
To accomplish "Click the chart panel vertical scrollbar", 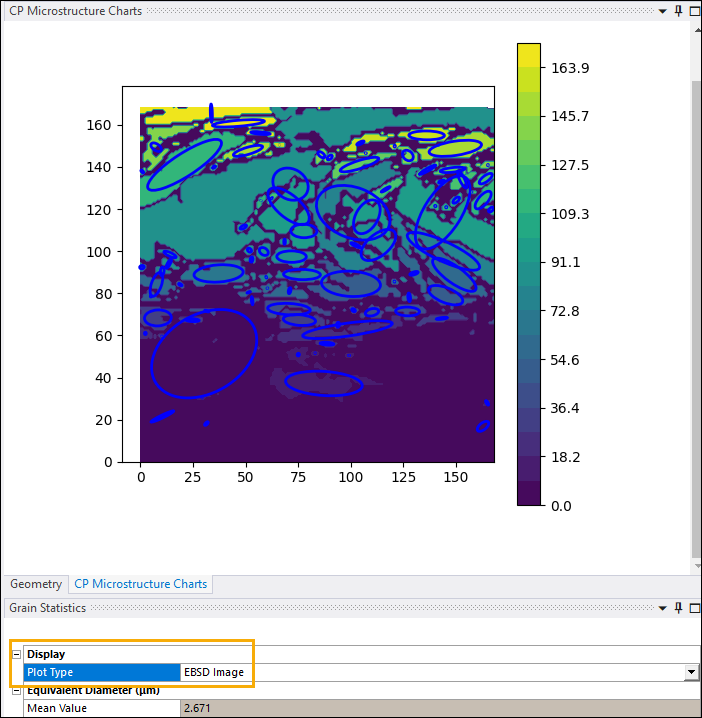I will pos(696,300).
